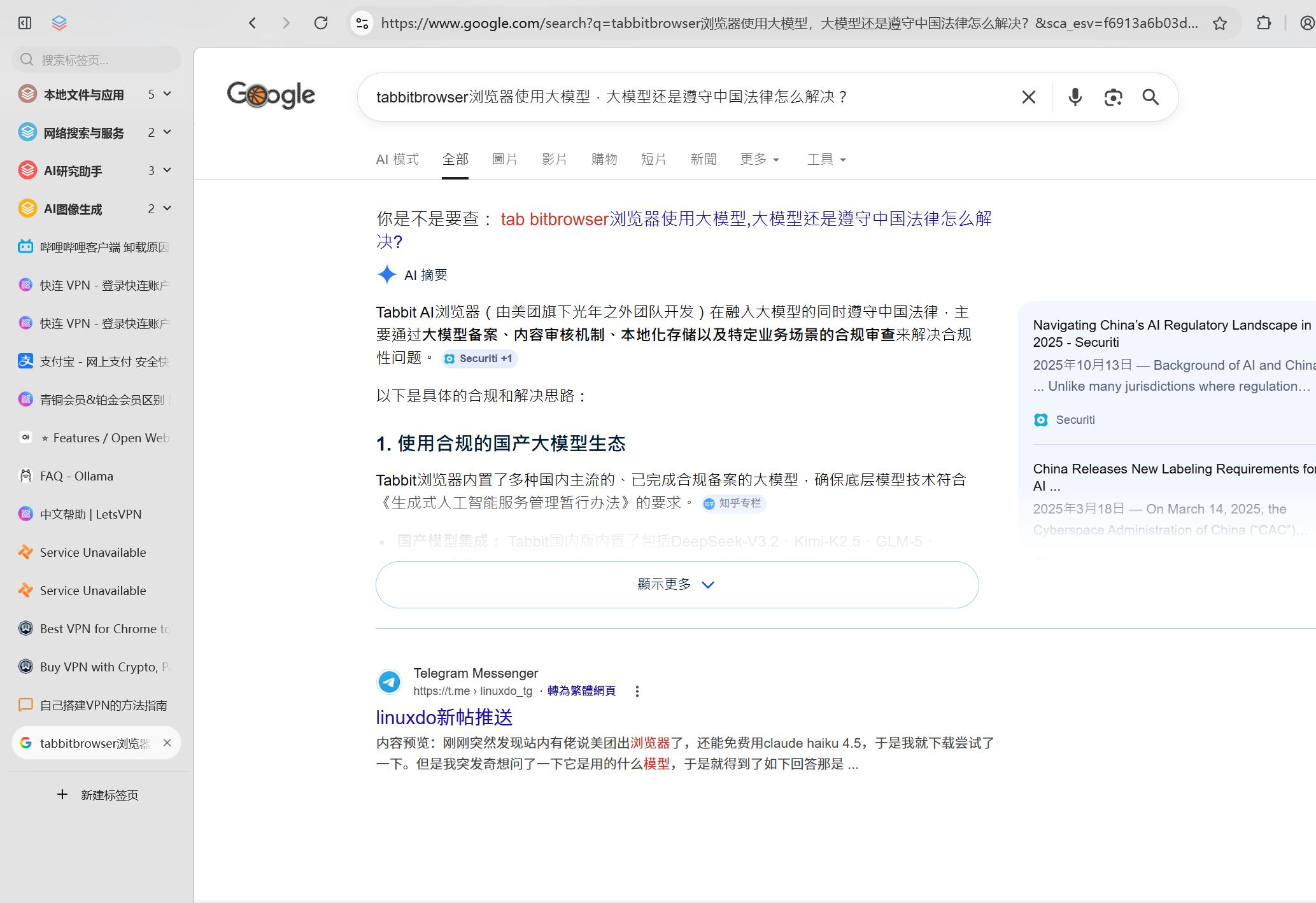
Task: Click the sidebar tab search field
Action: click(96, 59)
